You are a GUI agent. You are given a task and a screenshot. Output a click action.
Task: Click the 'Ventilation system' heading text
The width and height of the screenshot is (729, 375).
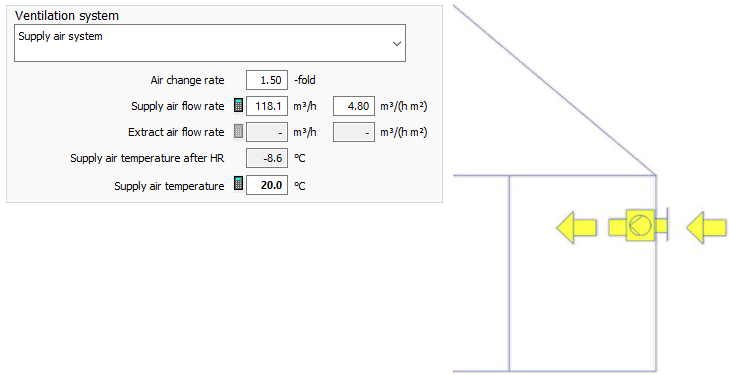click(x=67, y=15)
